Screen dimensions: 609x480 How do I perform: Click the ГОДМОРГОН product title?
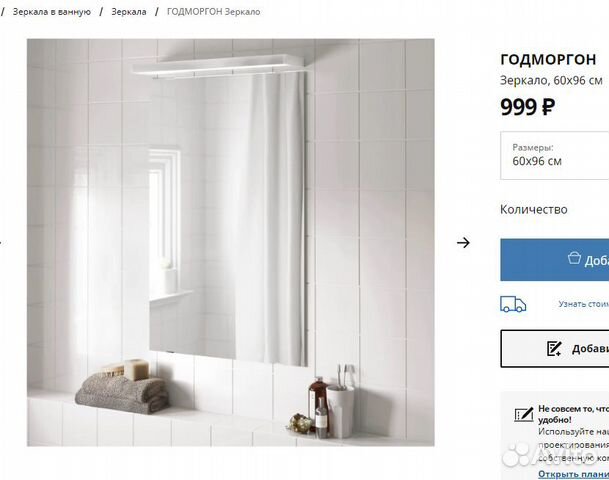548,59
